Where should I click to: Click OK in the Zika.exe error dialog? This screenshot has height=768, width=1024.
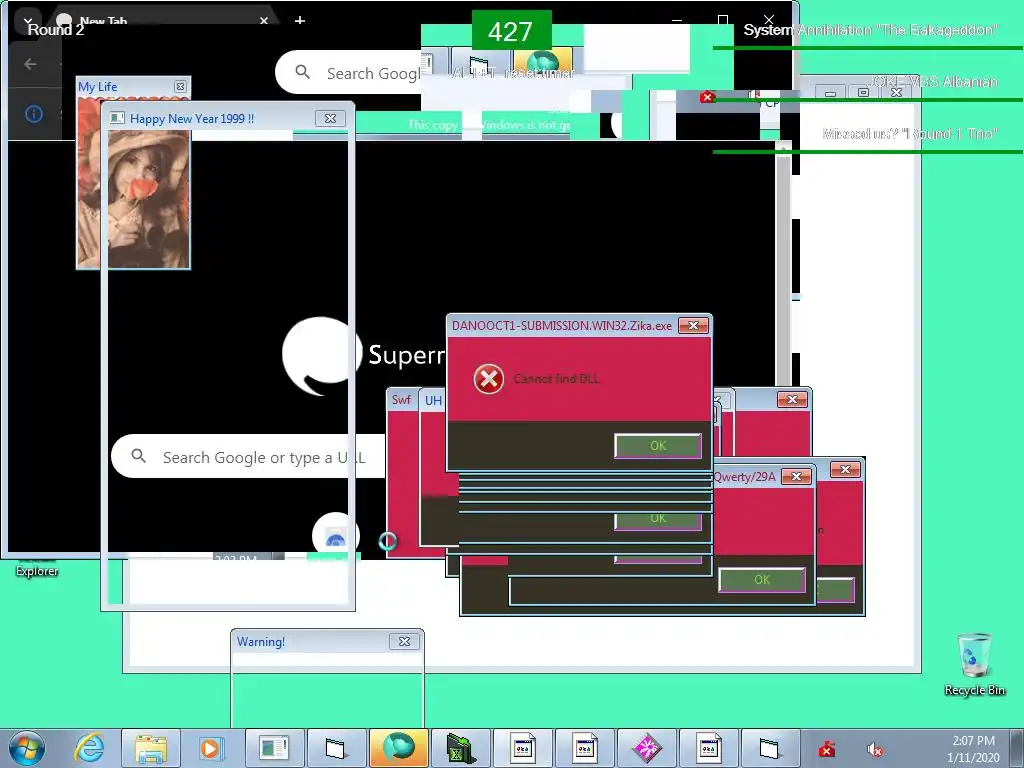coord(658,445)
